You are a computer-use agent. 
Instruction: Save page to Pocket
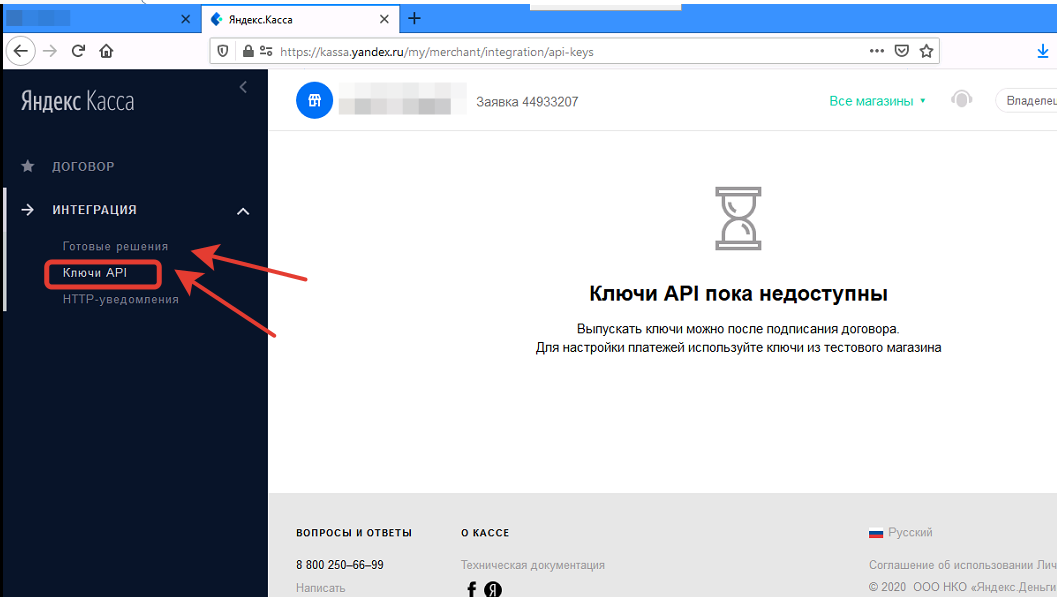(901, 51)
